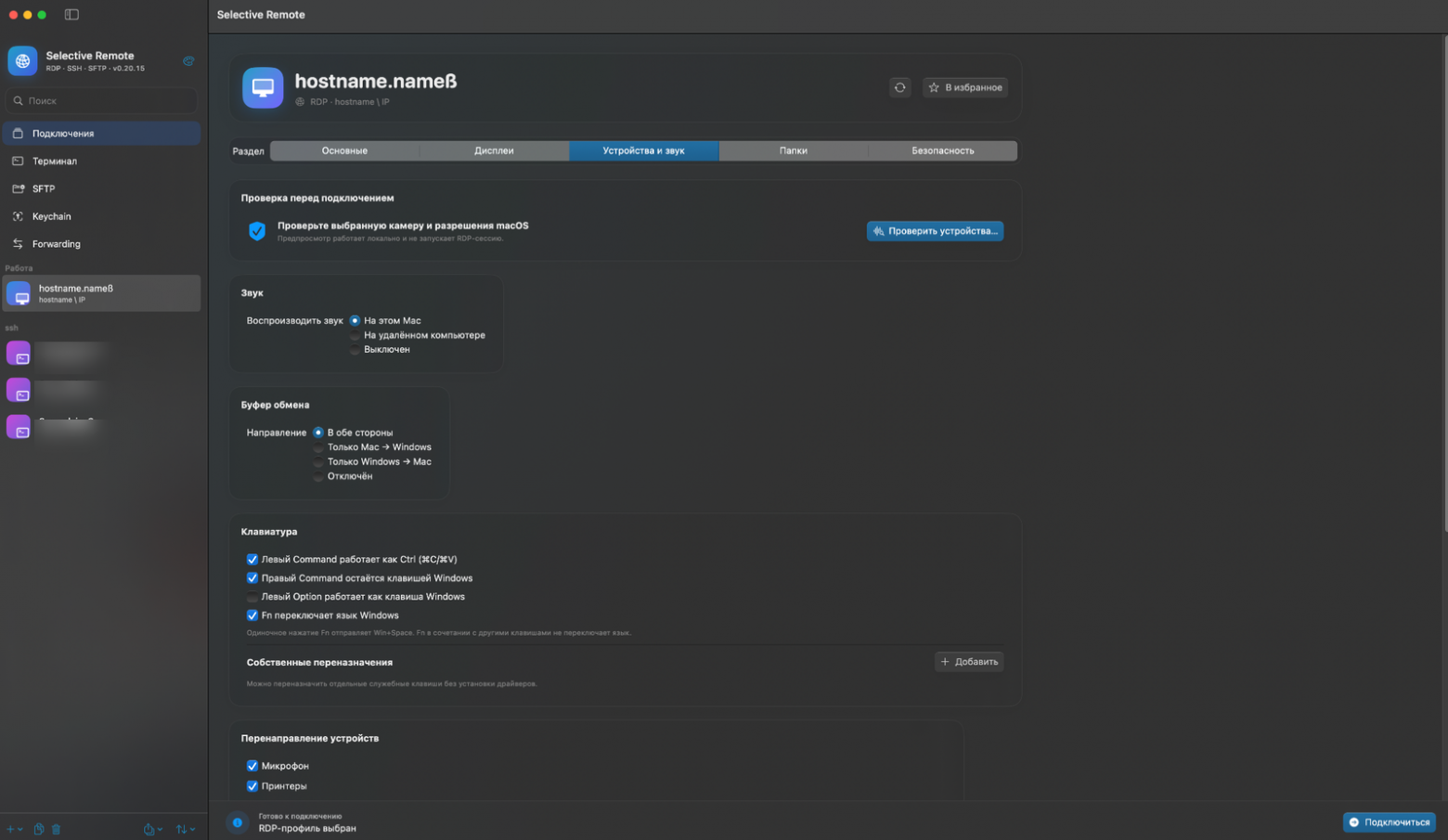Image resolution: width=1448 pixels, height=840 pixels.
Task: Switch to the Безопасность tab
Action: click(x=942, y=150)
